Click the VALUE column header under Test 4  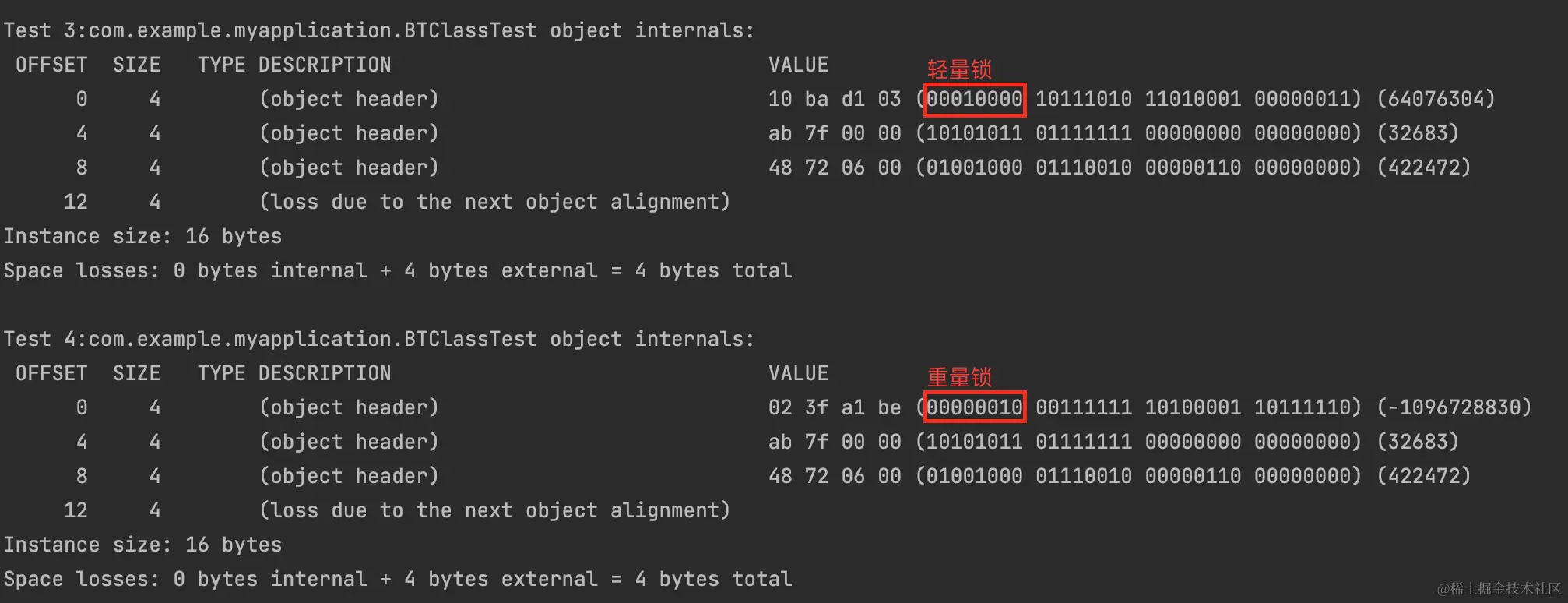[798, 374]
